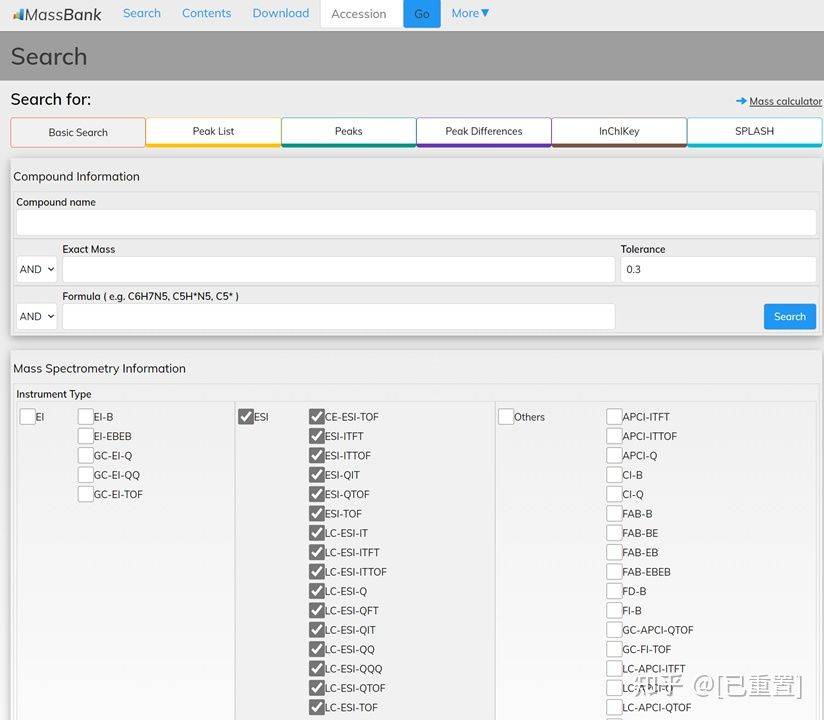
Task: Select the Basic Search tab
Action: (x=78, y=132)
